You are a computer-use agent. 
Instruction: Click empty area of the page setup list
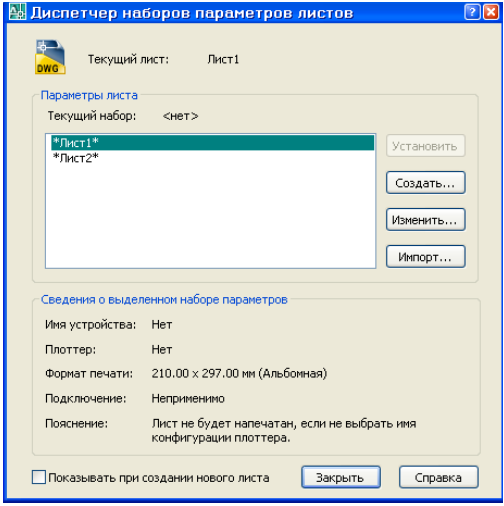(x=211, y=217)
